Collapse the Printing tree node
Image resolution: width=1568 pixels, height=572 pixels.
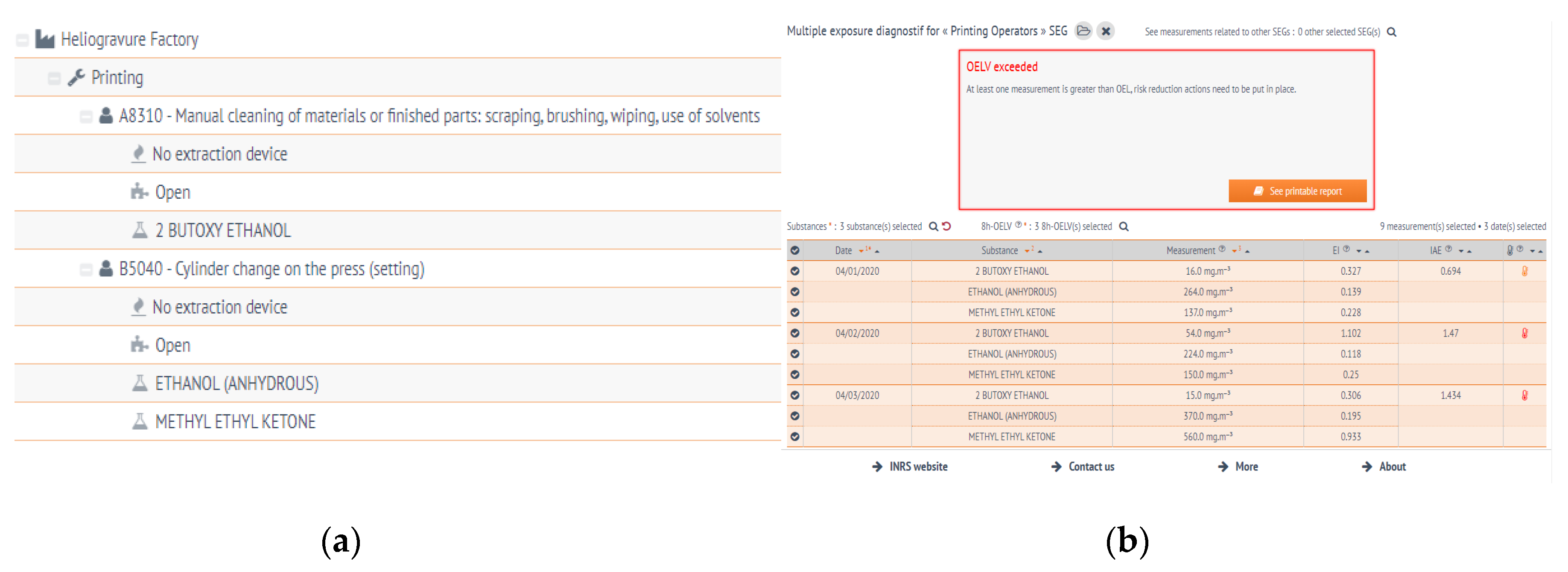pos(54,78)
